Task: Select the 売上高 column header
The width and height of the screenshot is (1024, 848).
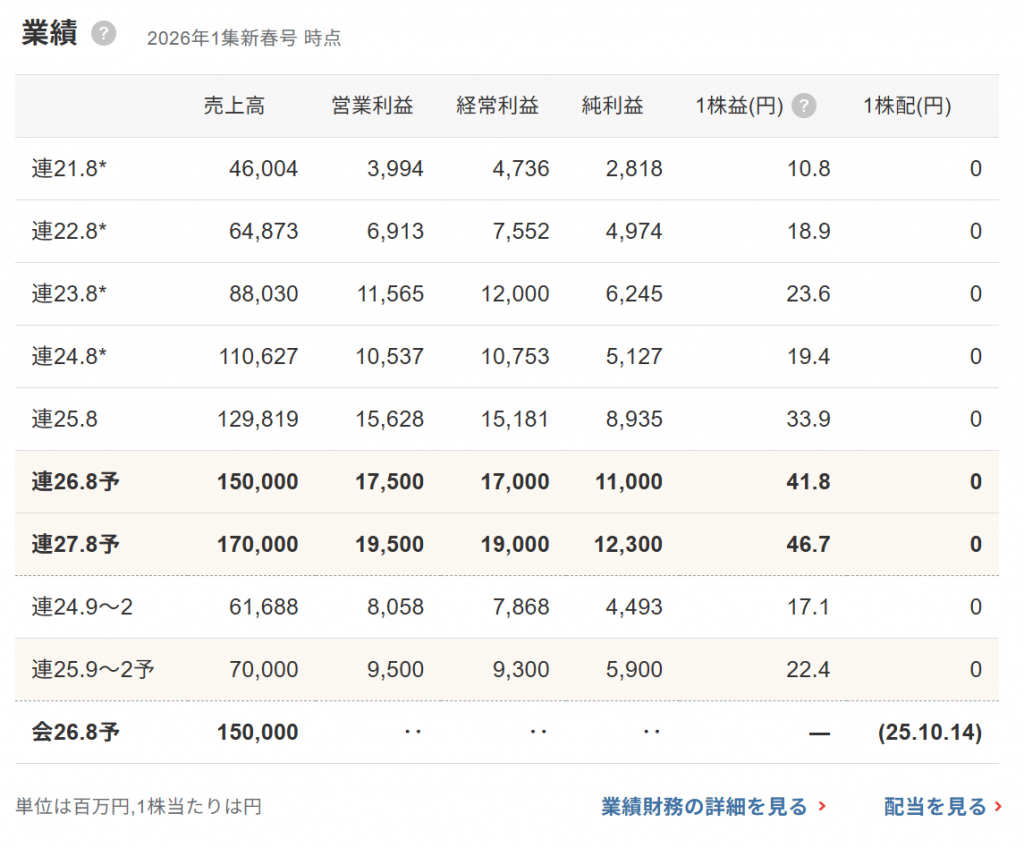Action: (x=234, y=106)
